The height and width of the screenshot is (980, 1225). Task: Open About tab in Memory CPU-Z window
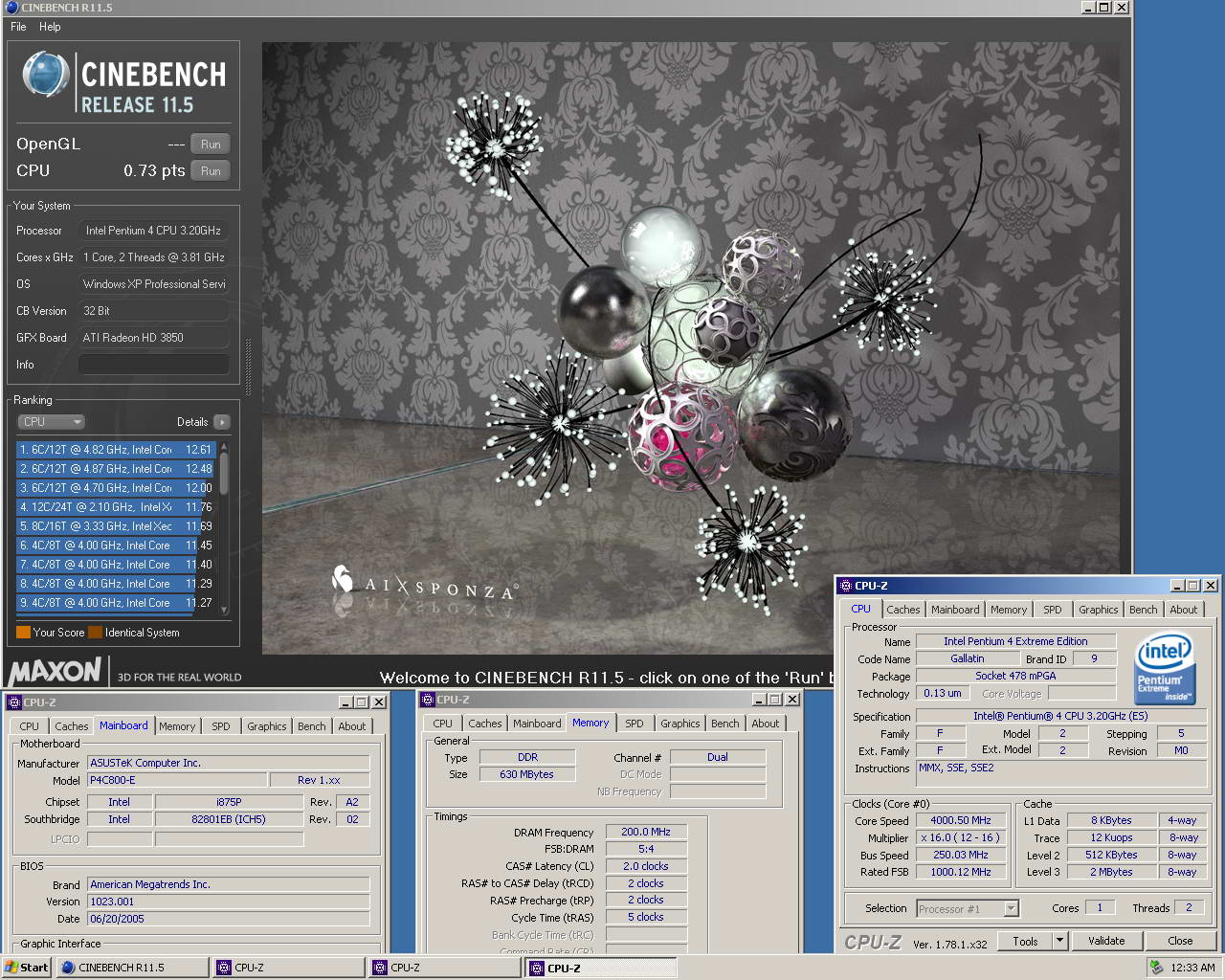(766, 724)
